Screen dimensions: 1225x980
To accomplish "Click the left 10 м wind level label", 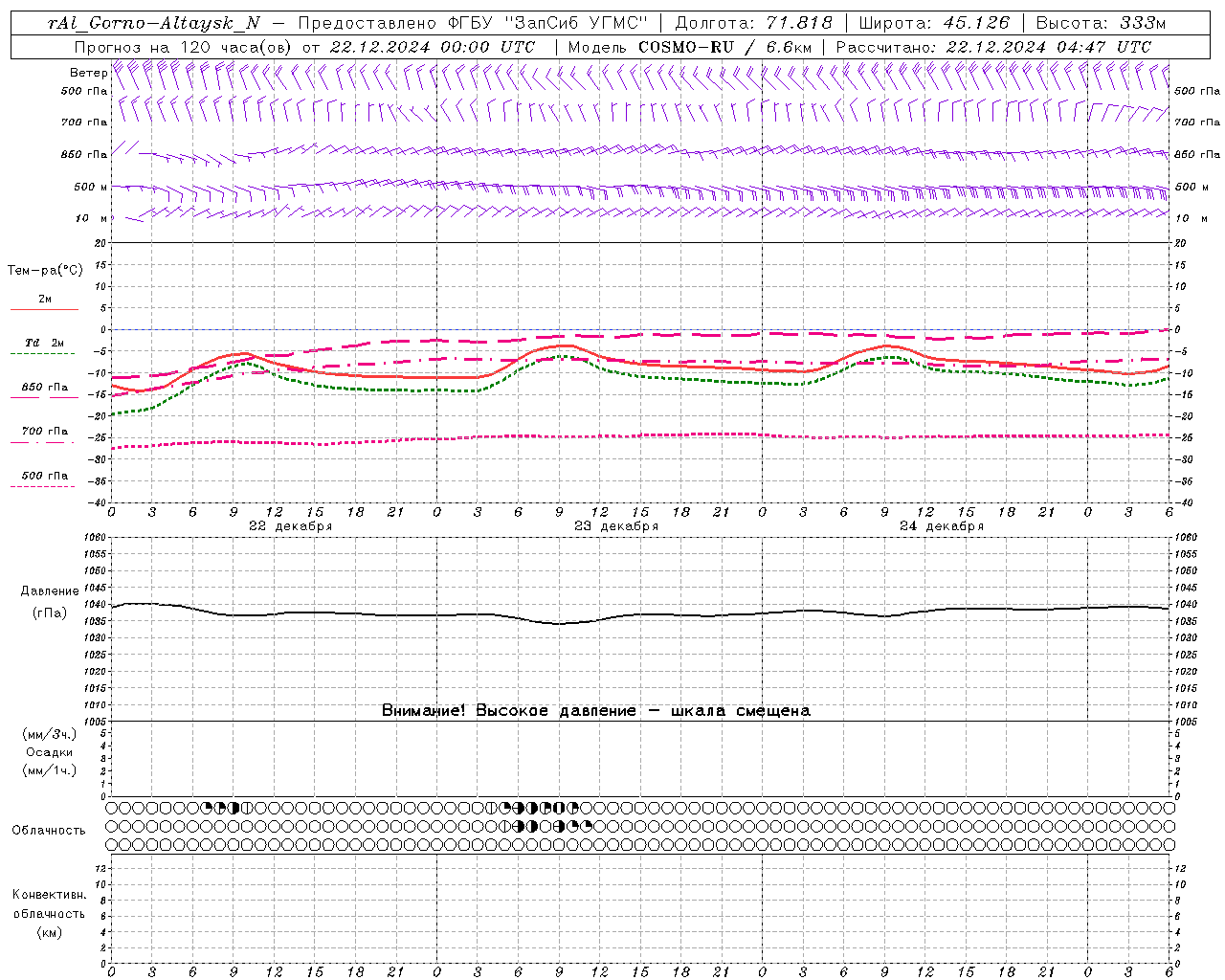I will (x=92, y=218).
